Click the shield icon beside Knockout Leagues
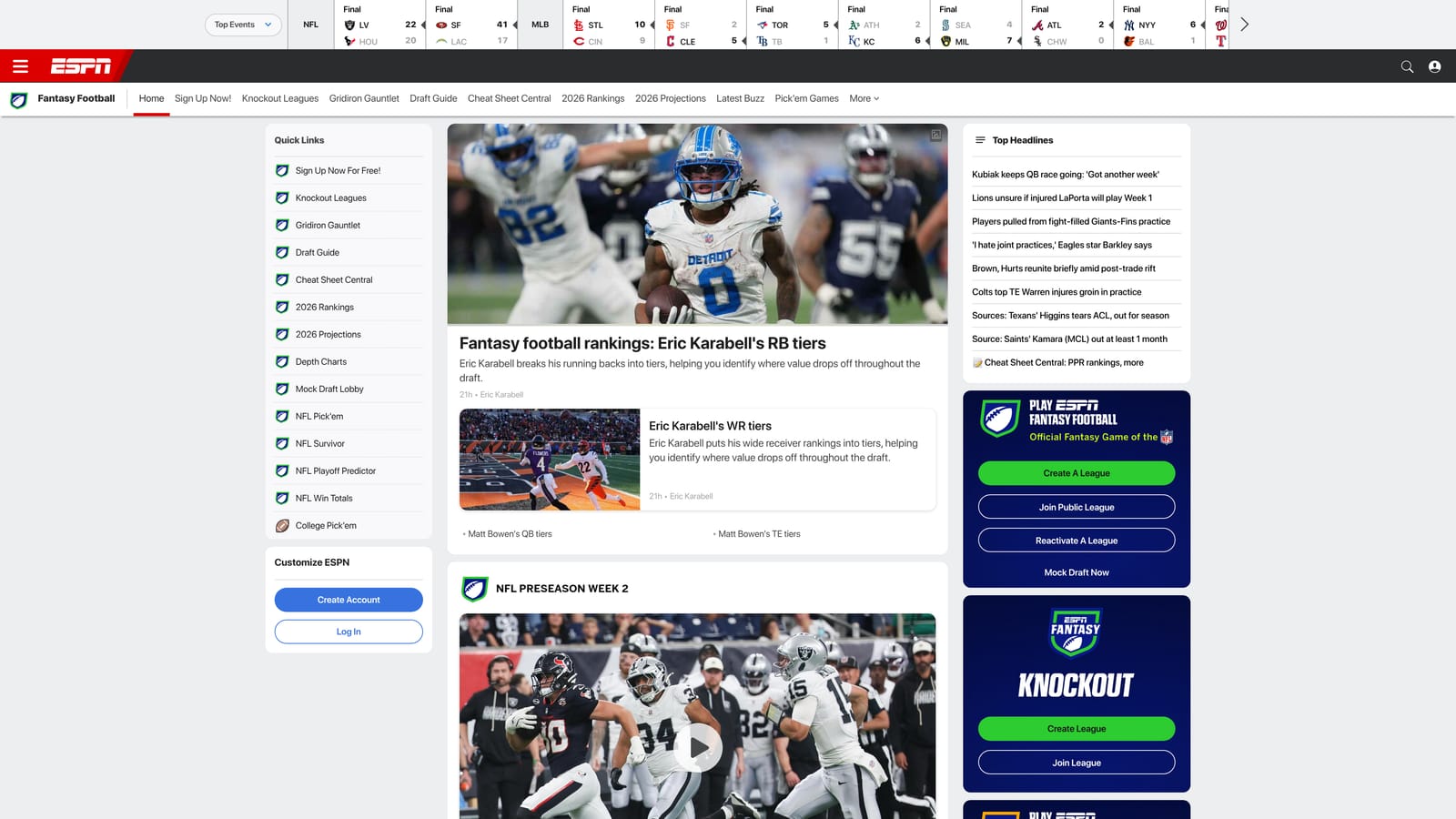 point(282,198)
